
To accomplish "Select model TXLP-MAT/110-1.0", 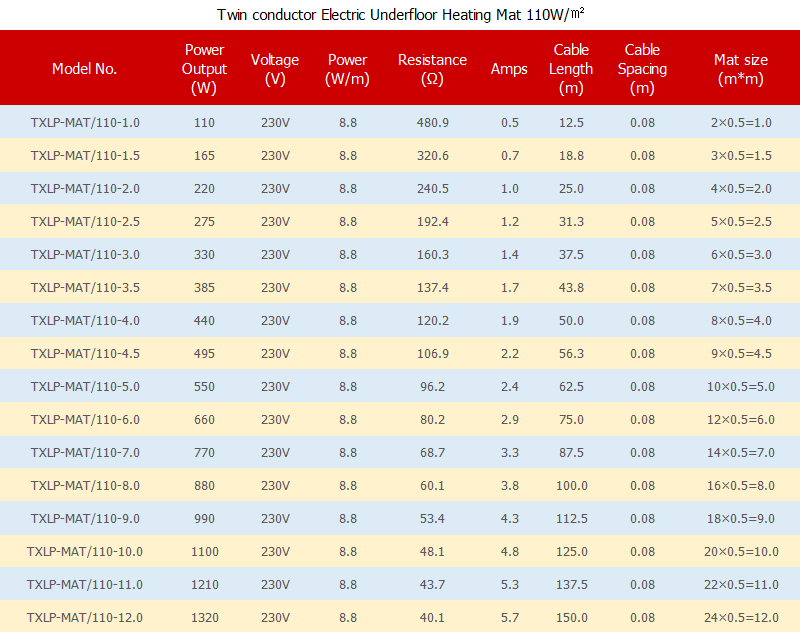I will (85, 122).
